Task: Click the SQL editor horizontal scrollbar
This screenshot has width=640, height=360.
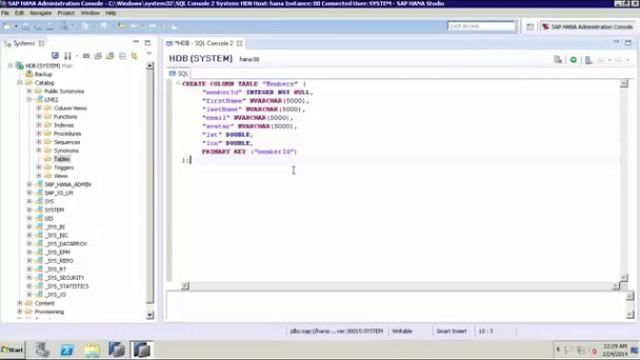Action: [400, 286]
